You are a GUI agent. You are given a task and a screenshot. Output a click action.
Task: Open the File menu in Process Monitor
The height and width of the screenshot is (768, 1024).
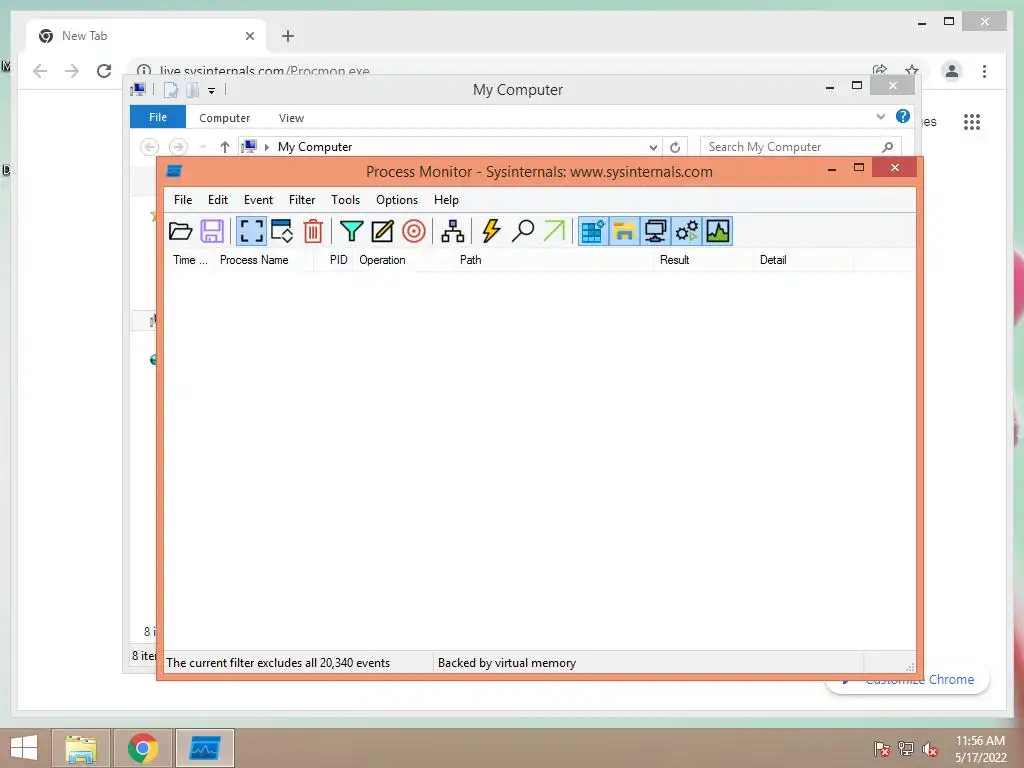coord(183,200)
